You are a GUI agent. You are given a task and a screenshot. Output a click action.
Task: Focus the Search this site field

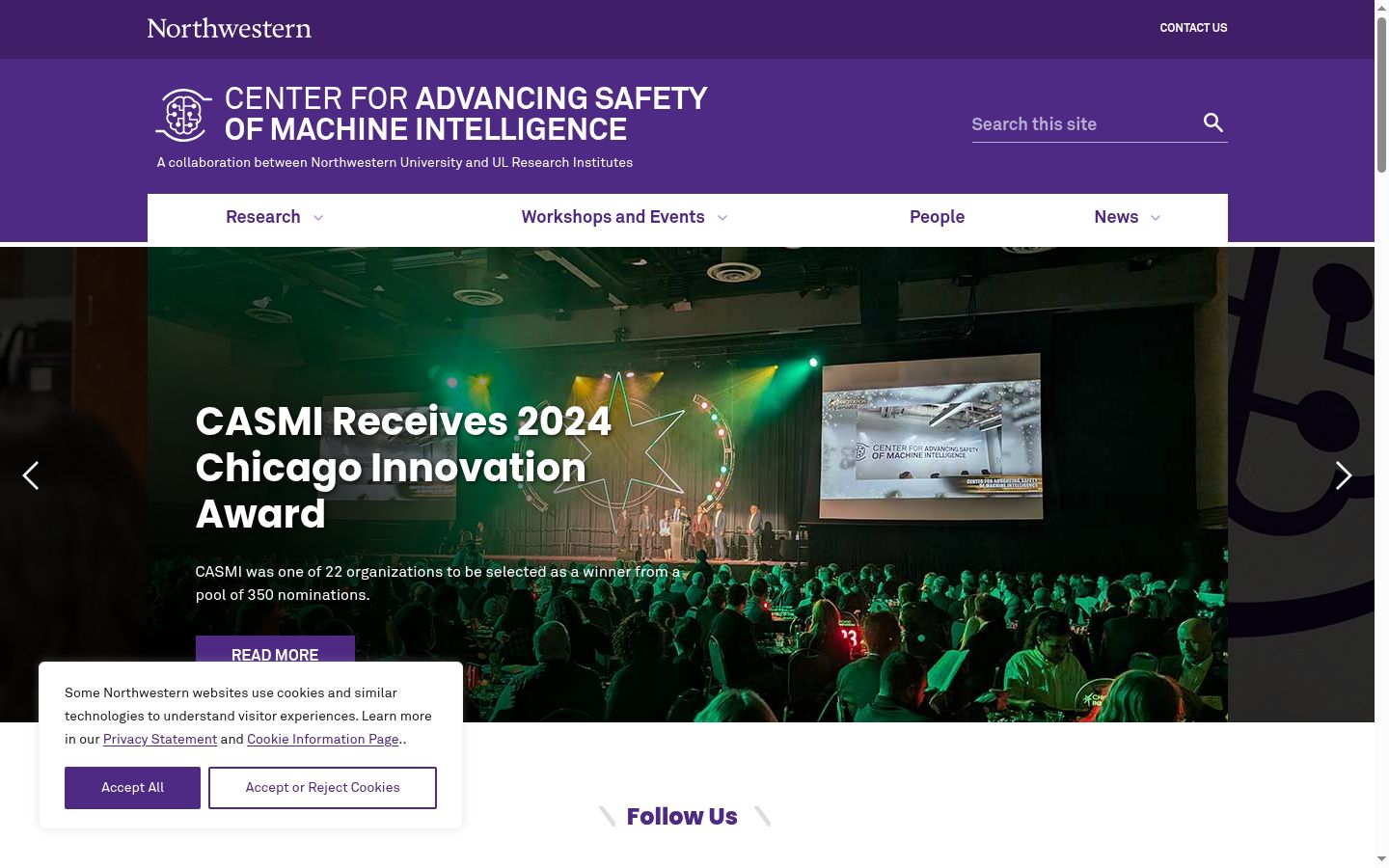click(1084, 124)
